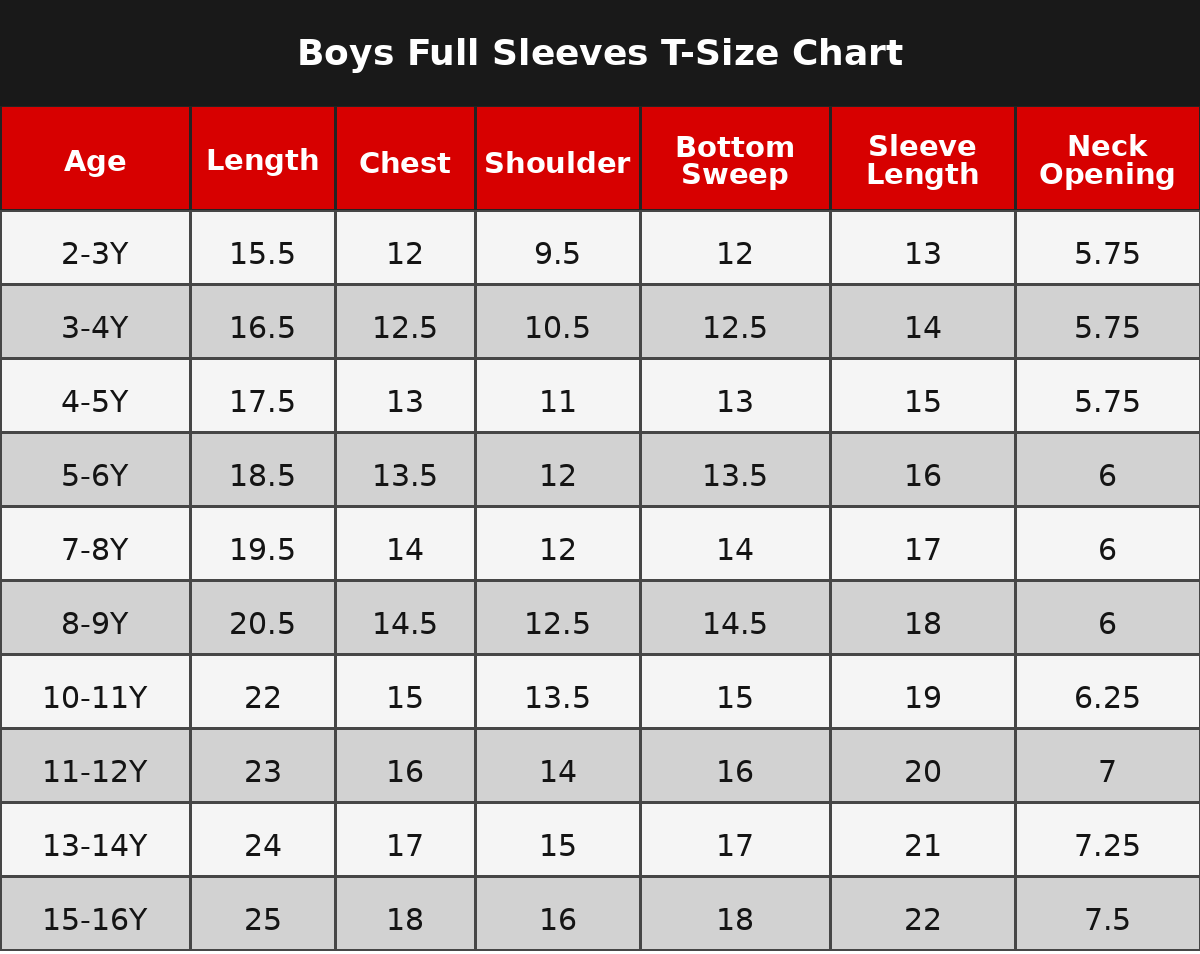Screen dimensions: 1200x954
Task: Select the 7.25 neck opening value
Action: click(1107, 847)
